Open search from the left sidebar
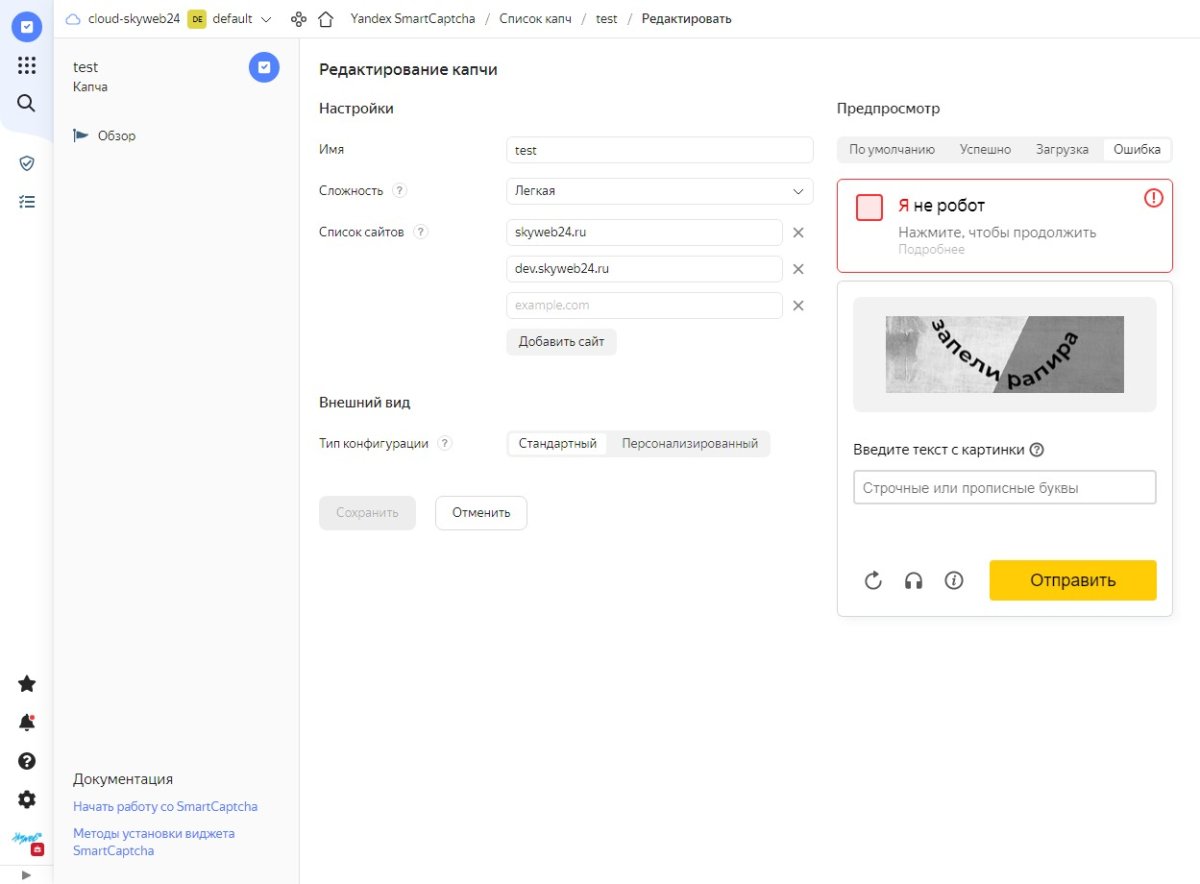Image resolution: width=1200 pixels, height=884 pixels. click(26, 102)
